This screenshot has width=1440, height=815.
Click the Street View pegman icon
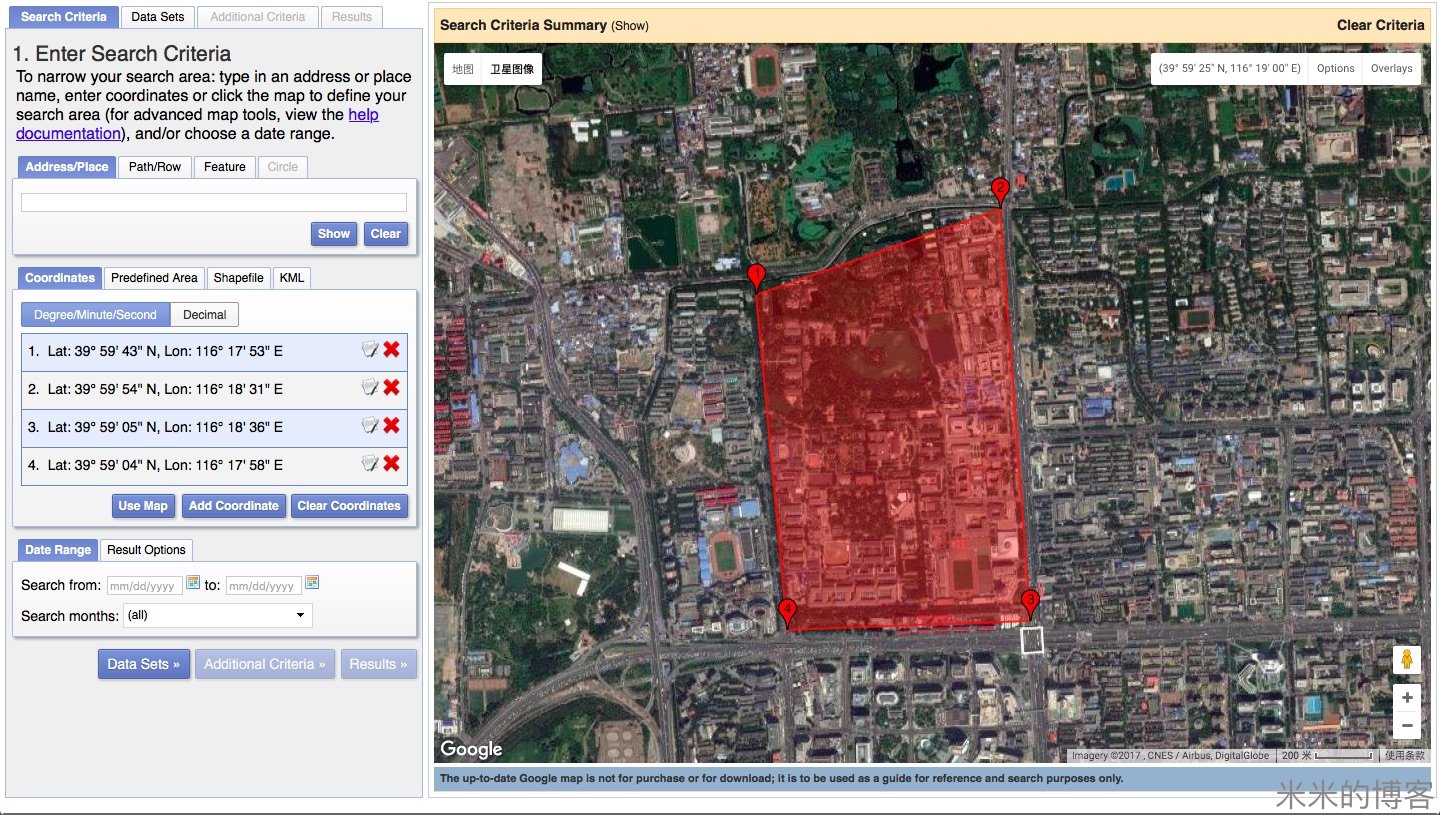(x=1406, y=659)
